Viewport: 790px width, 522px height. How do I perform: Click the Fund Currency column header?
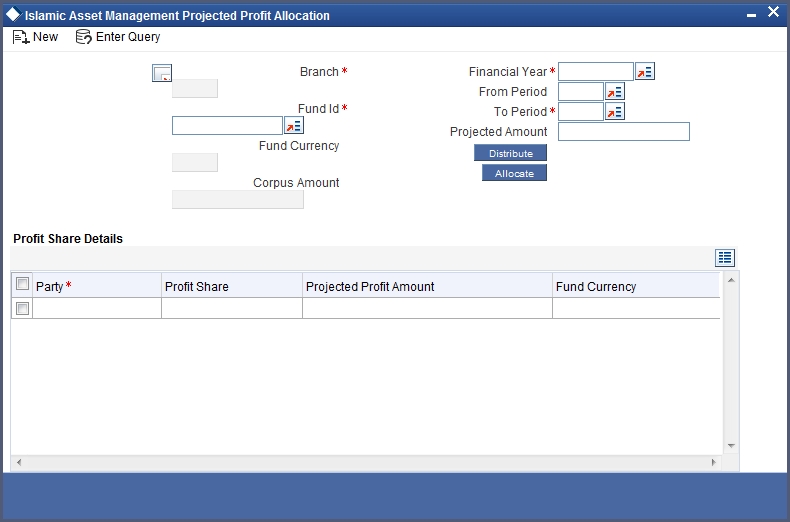coord(636,286)
